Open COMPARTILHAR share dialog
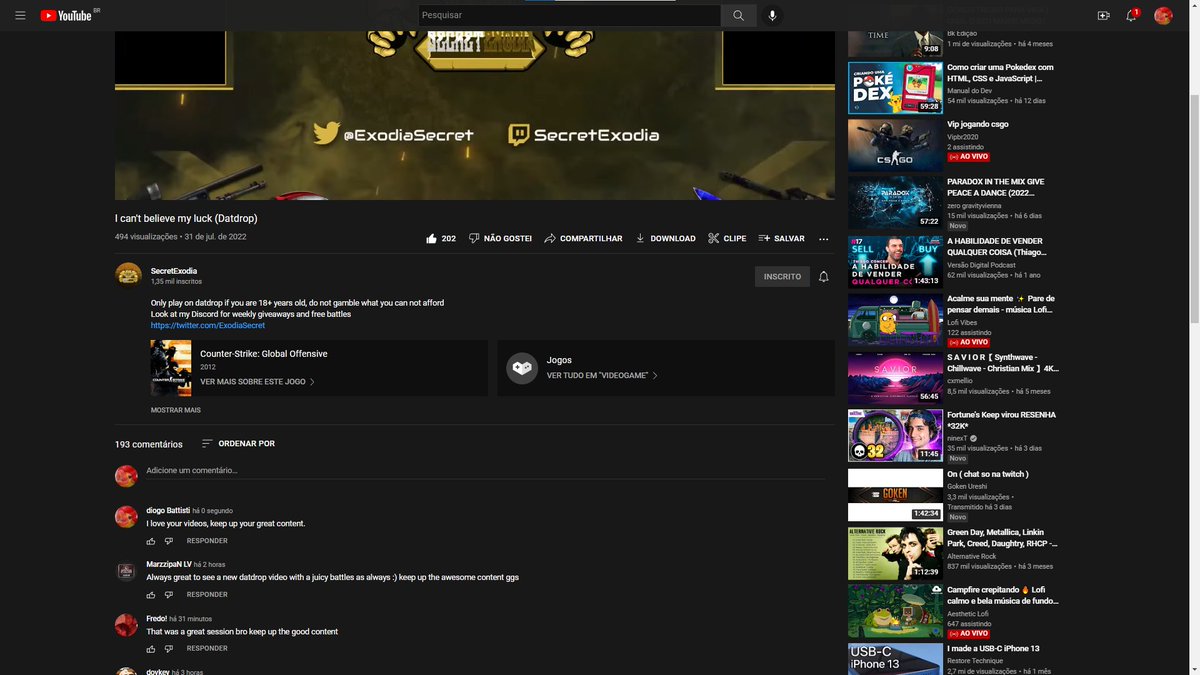1200x675 pixels. 583,238
